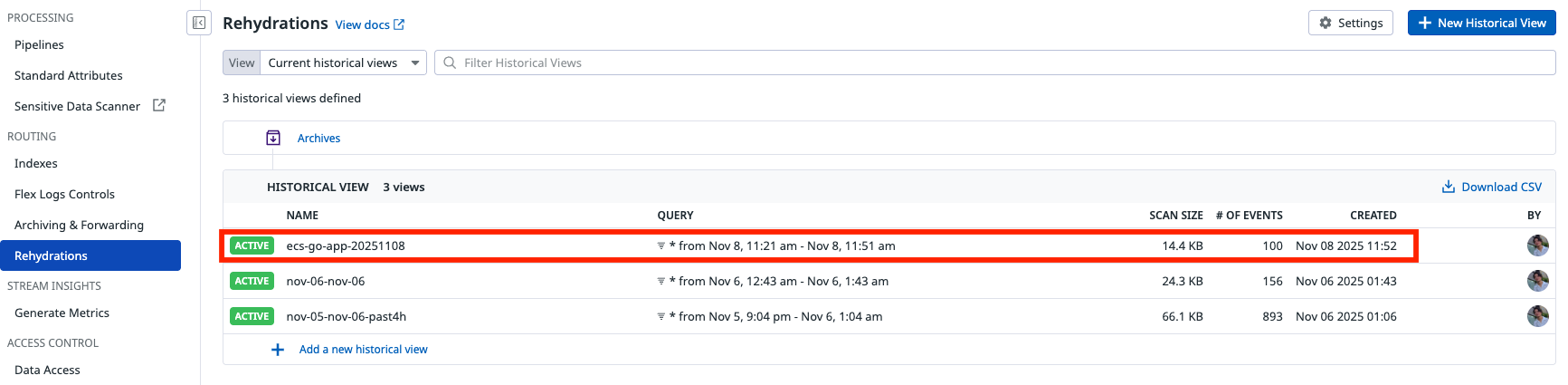Image resolution: width=1568 pixels, height=385 pixels.
Task: Click the Filter Historical Views search field
Action: [995, 63]
